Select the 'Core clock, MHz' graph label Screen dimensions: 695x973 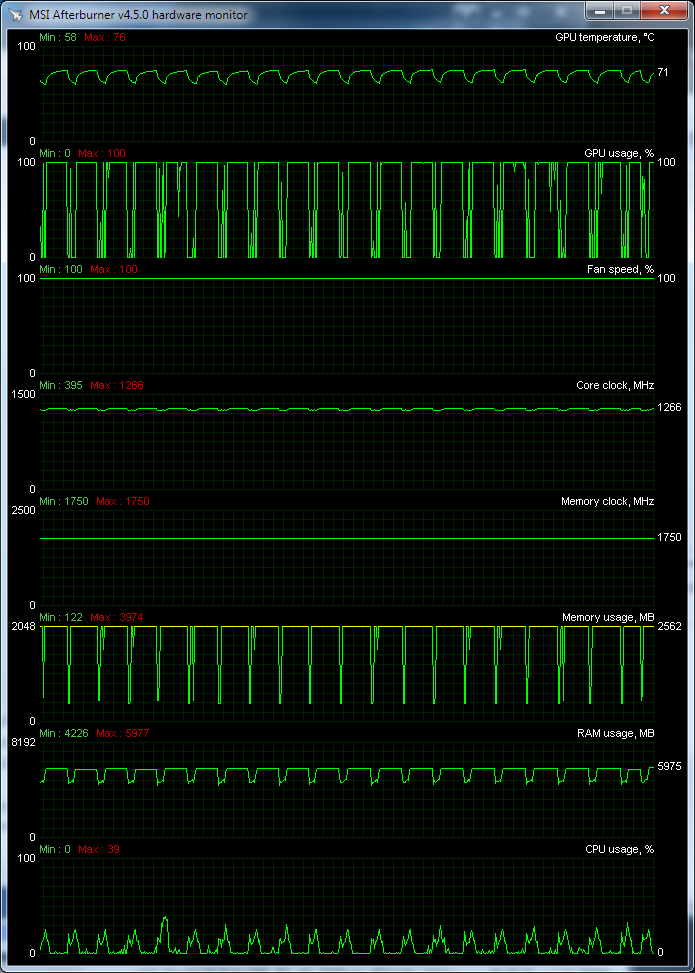(x=615, y=385)
